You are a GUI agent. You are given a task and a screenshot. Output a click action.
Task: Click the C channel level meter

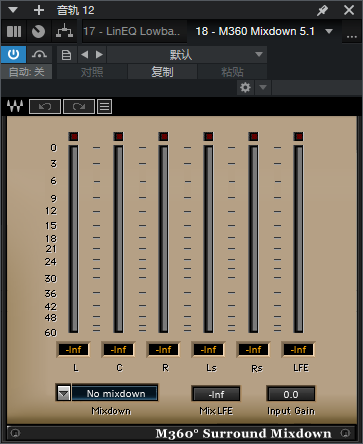pos(118,239)
